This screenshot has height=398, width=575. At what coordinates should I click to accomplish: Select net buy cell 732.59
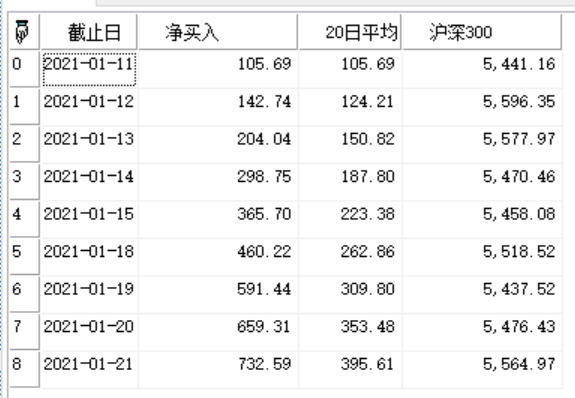pos(218,369)
